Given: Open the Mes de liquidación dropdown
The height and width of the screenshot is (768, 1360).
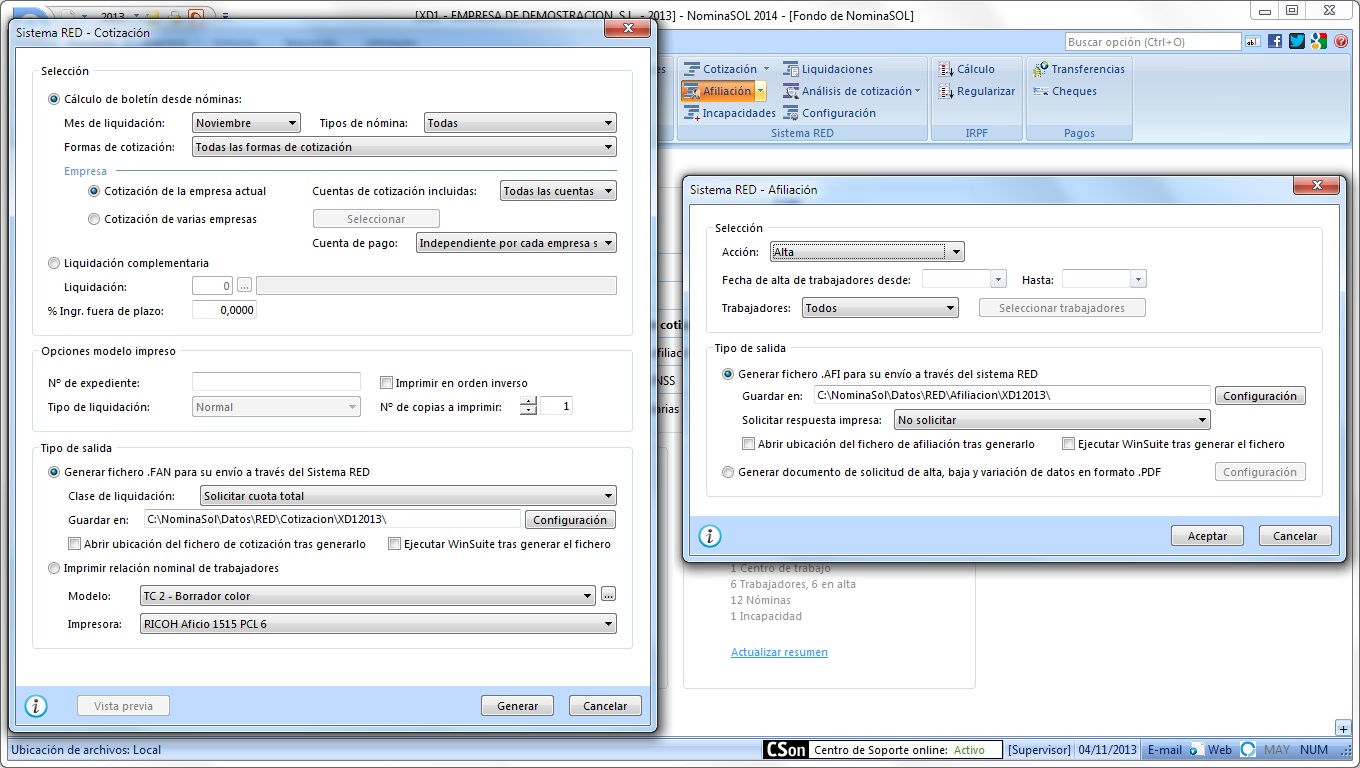Looking at the screenshot, I should [x=246, y=123].
